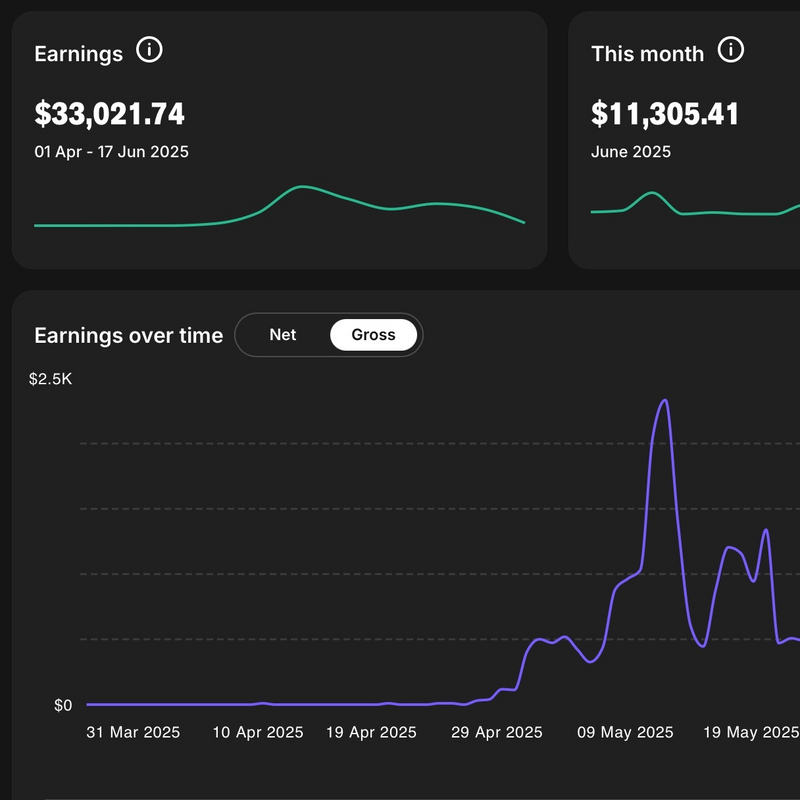Click the 19 Apr 2025 axis date
This screenshot has height=800, width=800.
pos(372,732)
